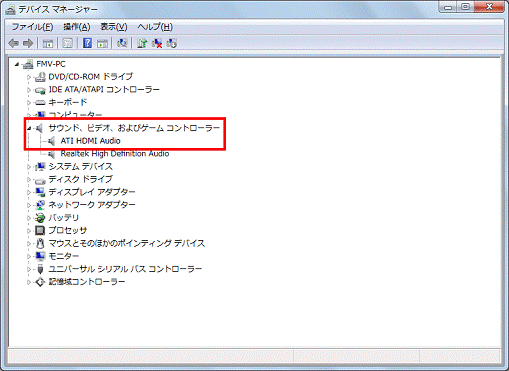Expand the マウスとそのほかのポインティング デバイス node
509x371 pixels.
[29, 244]
